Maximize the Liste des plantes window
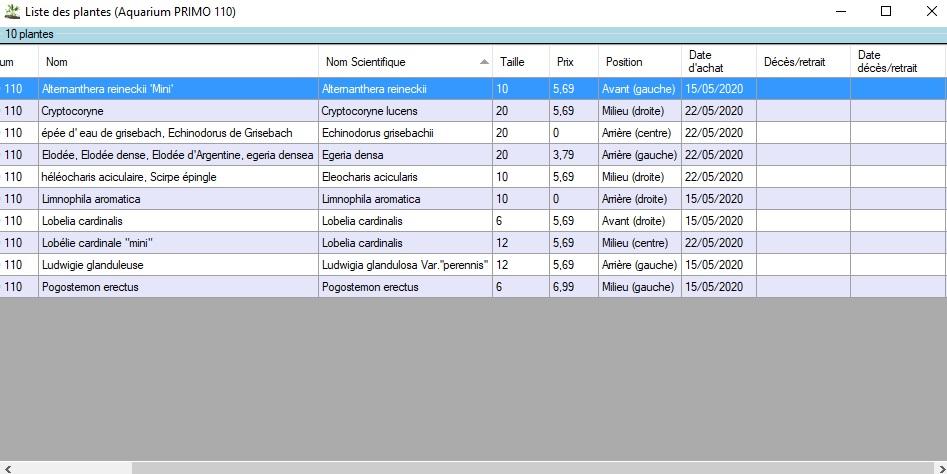This screenshot has height=474, width=947. click(x=885, y=11)
